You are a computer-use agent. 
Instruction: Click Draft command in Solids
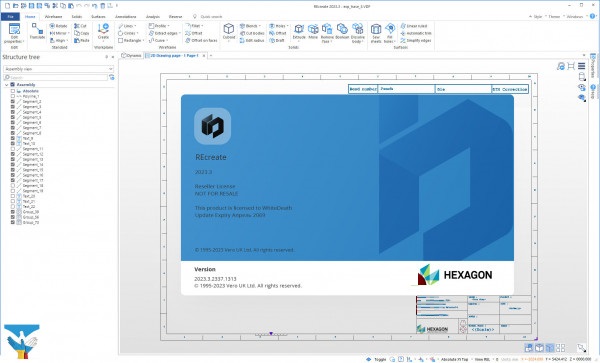tap(277, 40)
